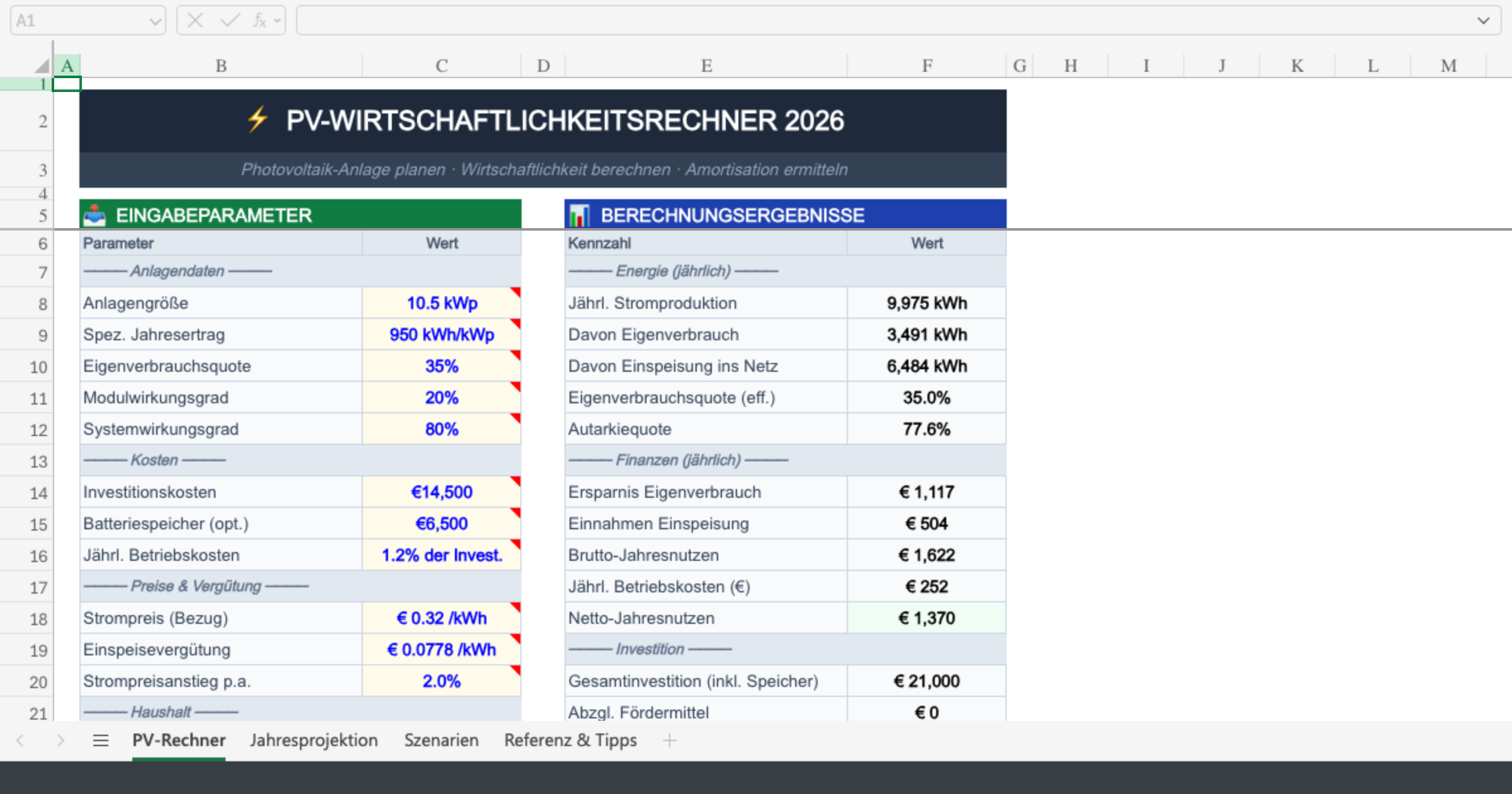Click the Gesamtinvestition value € 21,000
The image size is (1512, 794).
pyautogui.click(x=927, y=681)
